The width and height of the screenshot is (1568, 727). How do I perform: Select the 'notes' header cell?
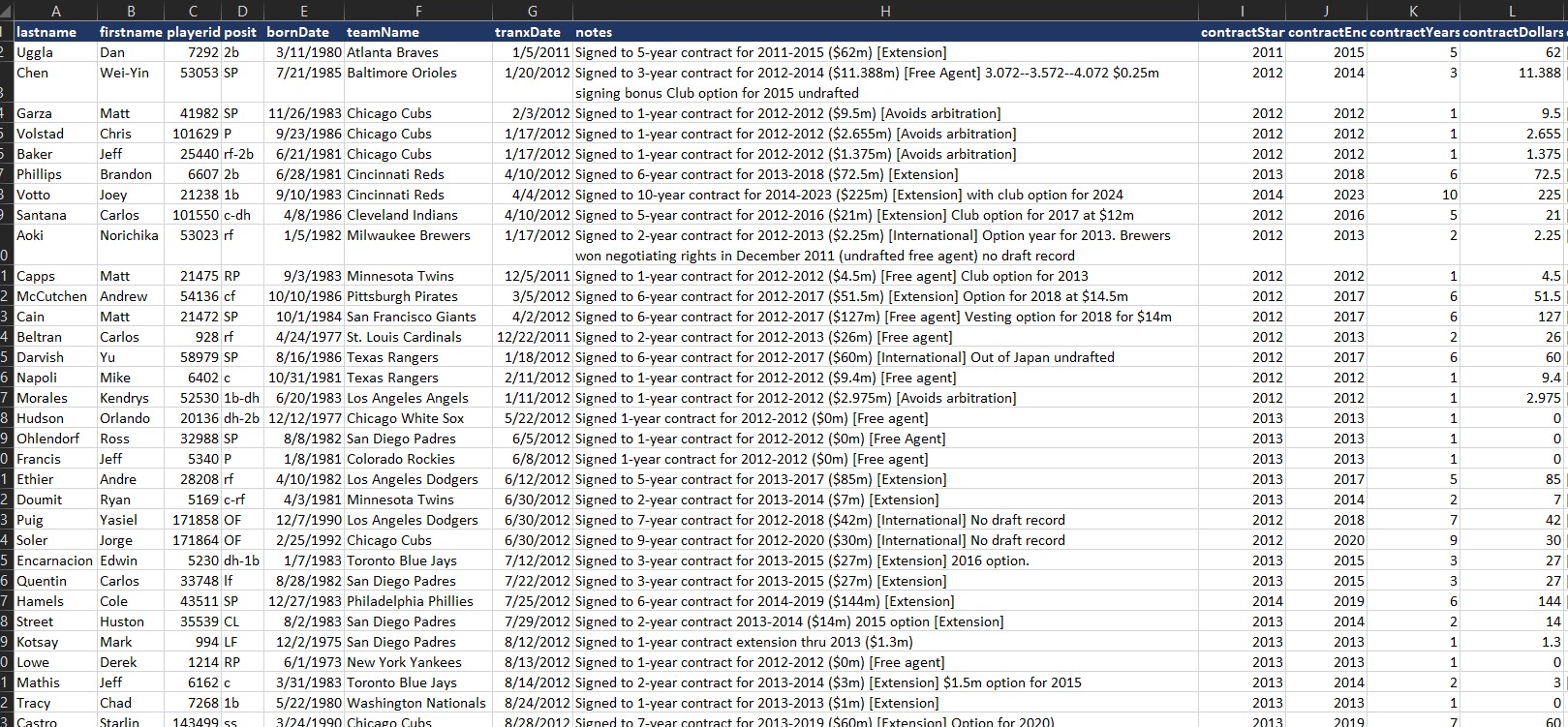594,32
